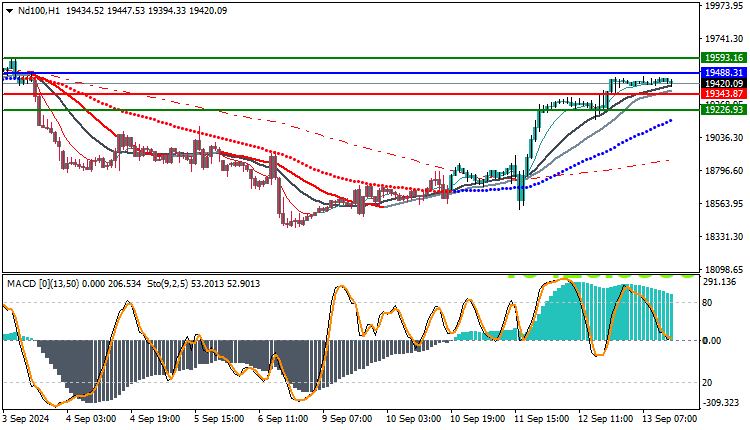Select the 4 Sep 03:00 time label
The width and height of the screenshot is (750, 430).
(90, 419)
